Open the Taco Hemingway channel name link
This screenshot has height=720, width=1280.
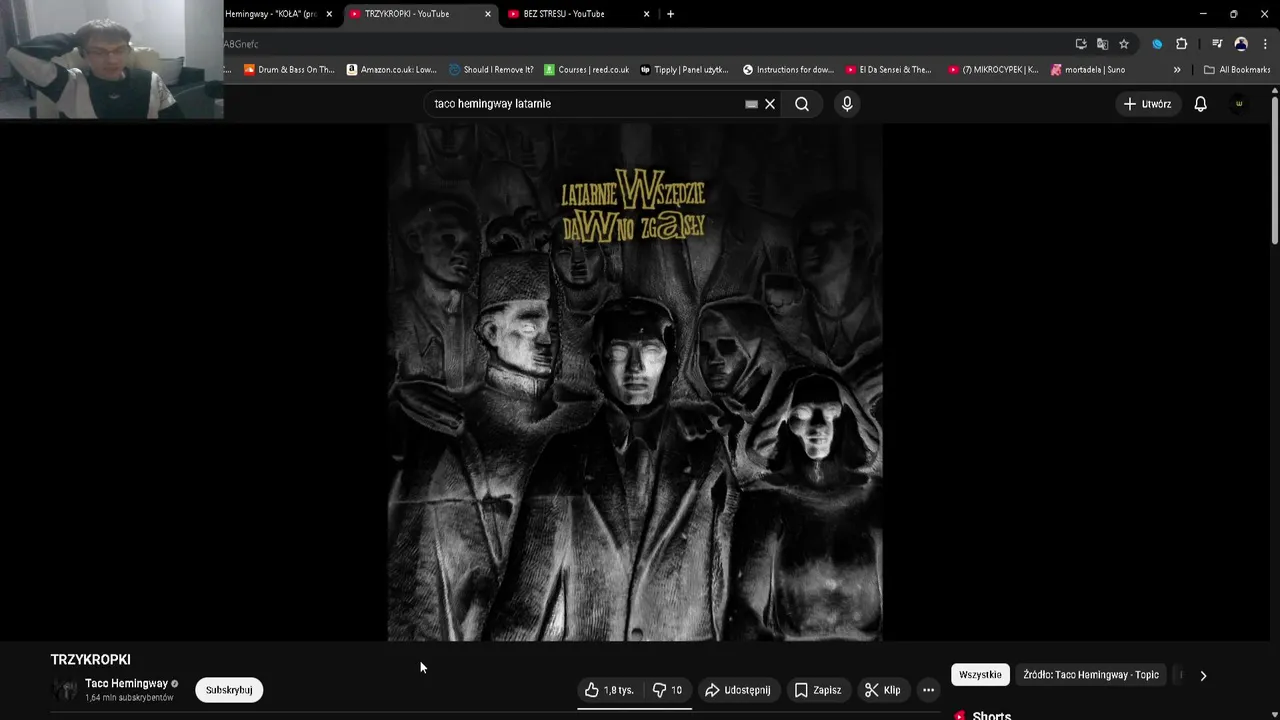(126, 684)
